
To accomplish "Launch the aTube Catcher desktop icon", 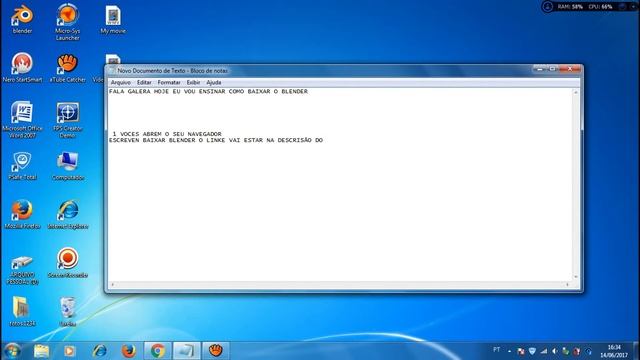I will [x=68, y=68].
